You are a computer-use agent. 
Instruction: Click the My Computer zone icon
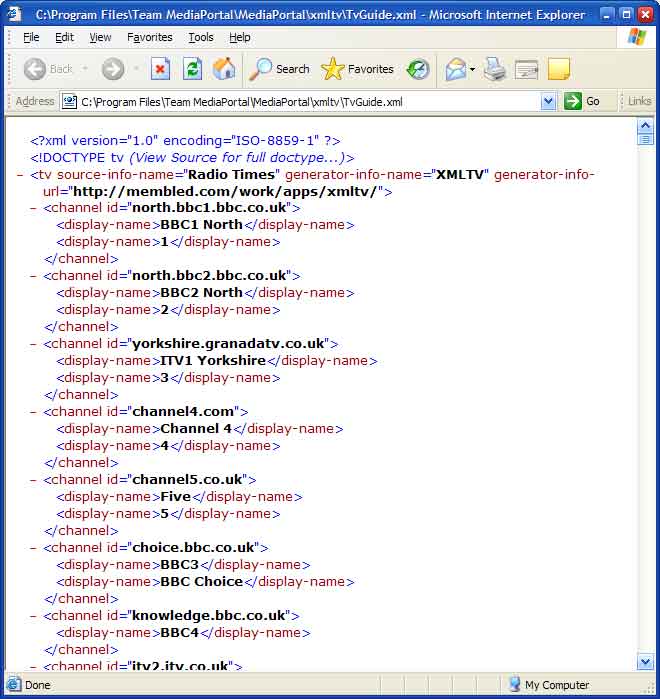[x=515, y=684]
